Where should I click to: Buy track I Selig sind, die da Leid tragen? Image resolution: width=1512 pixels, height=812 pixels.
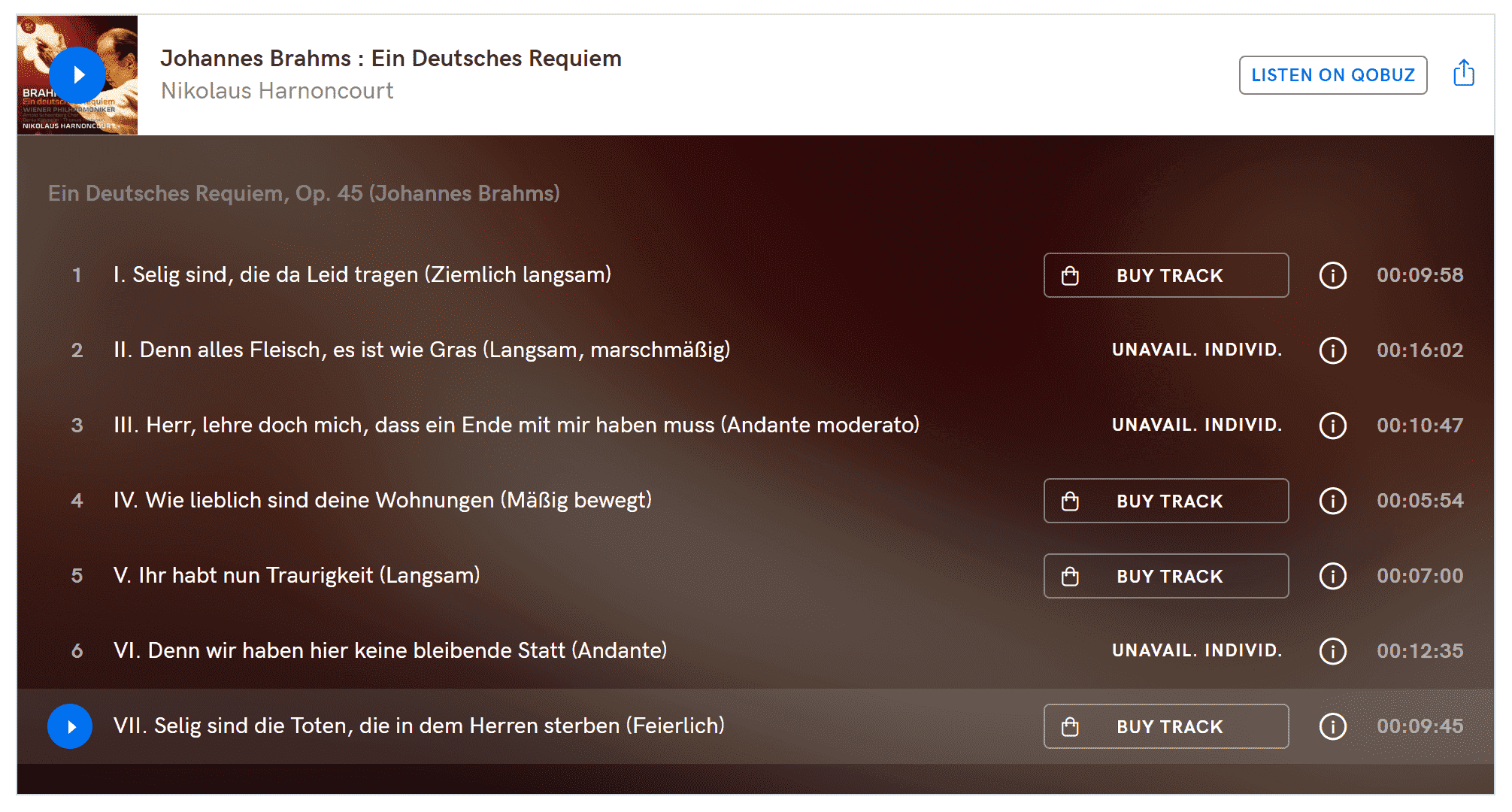click(1165, 275)
